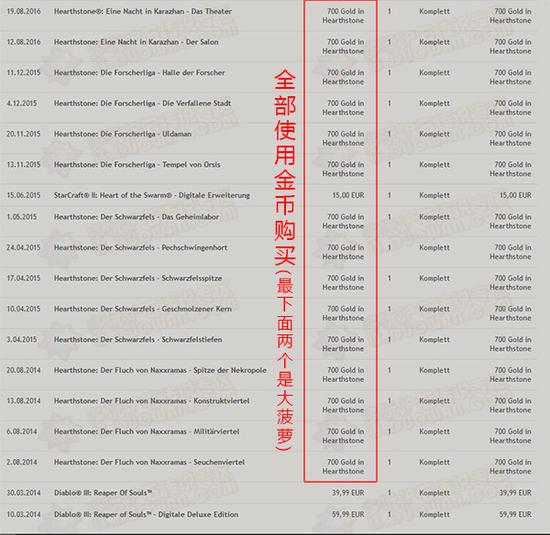Click 'Komplett' status in StarCraft II row
The height and width of the screenshot is (535, 550).
coord(434,195)
